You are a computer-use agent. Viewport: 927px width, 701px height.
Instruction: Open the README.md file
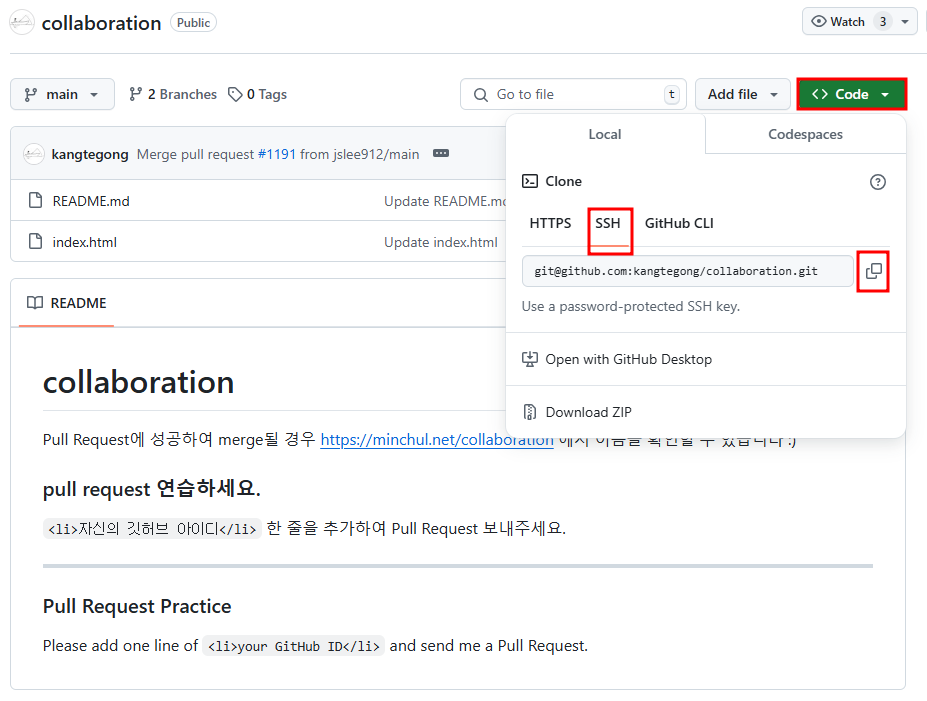pos(91,201)
